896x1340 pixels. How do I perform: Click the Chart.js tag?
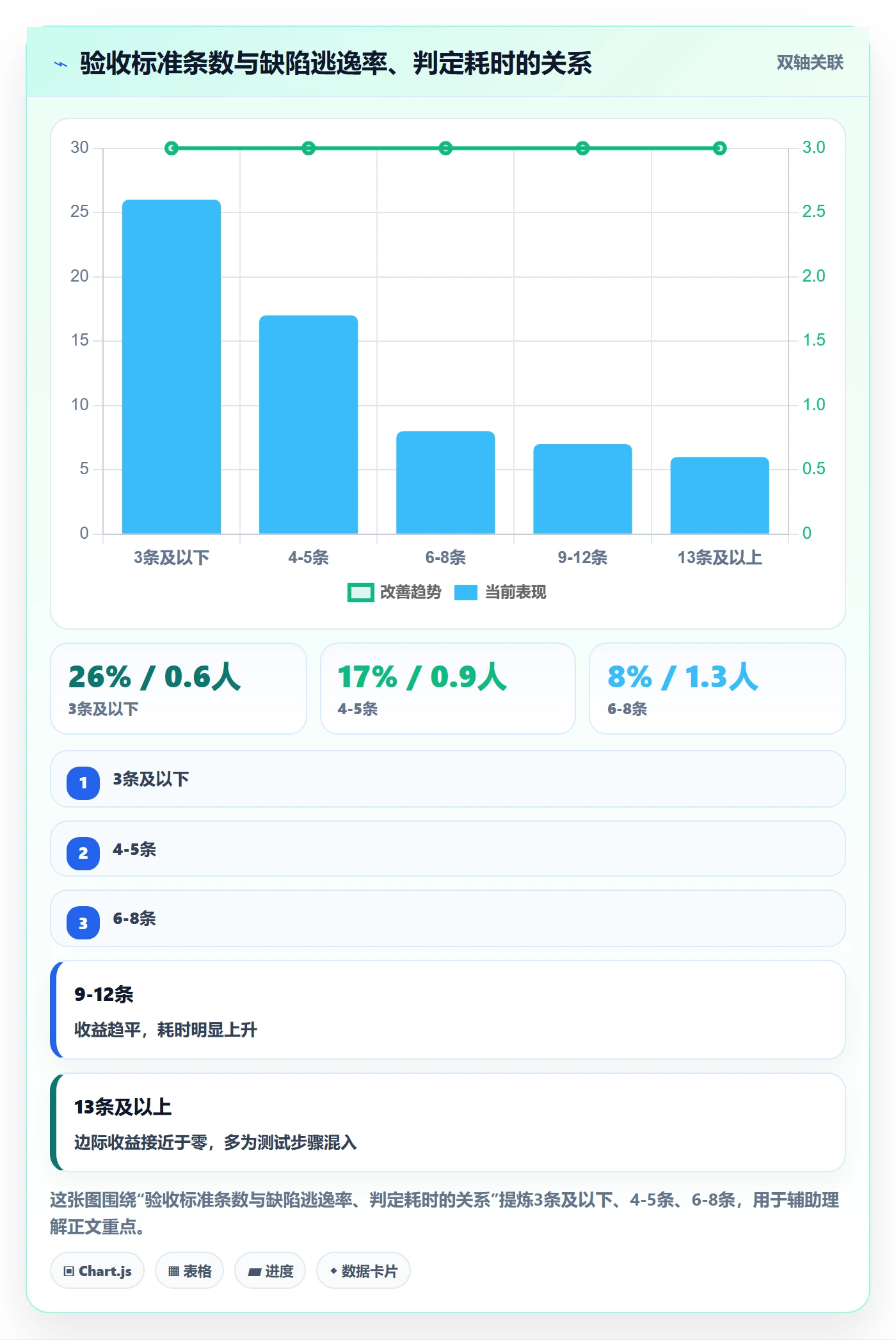coord(97,1271)
